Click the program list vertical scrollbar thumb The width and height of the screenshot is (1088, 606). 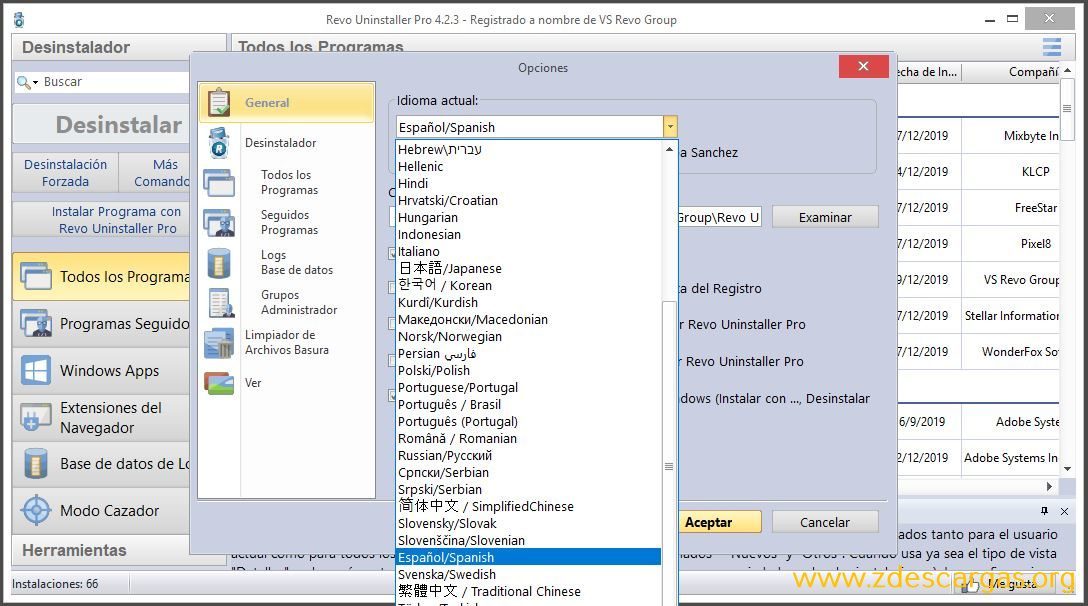[1067, 108]
